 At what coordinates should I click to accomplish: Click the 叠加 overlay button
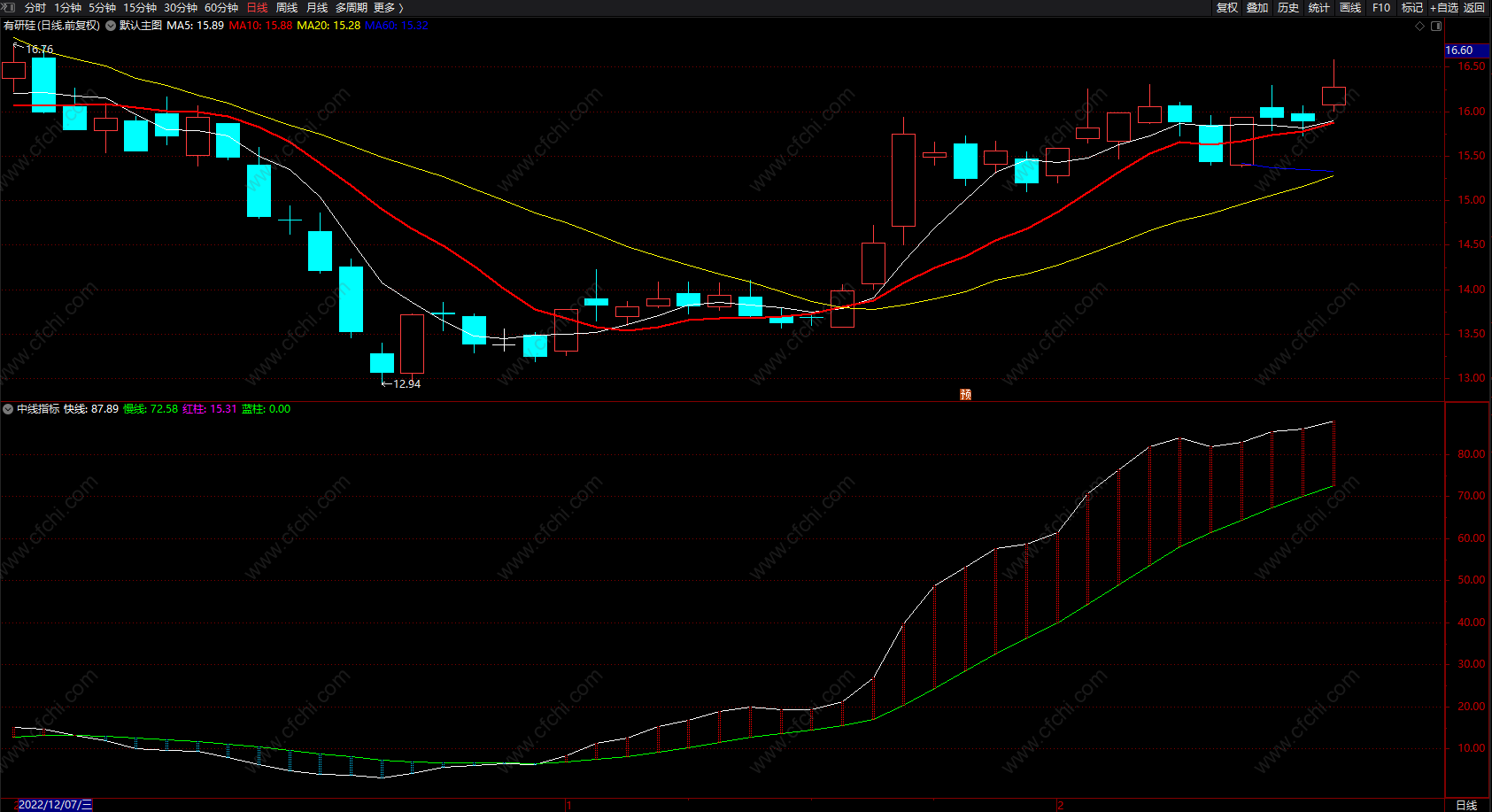pyautogui.click(x=1257, y=7)
